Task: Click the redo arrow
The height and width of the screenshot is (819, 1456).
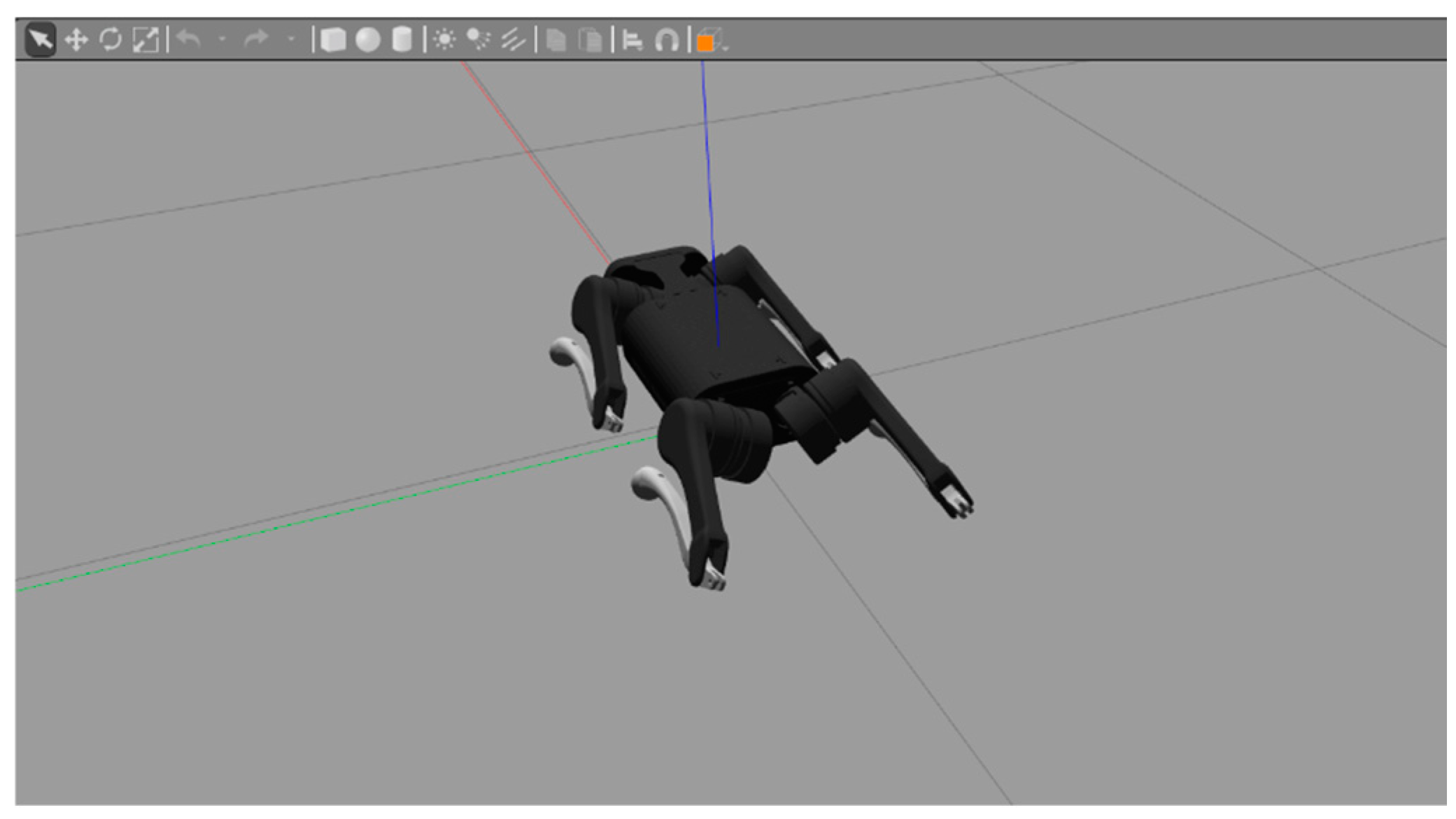Action: tap(256, 39)
